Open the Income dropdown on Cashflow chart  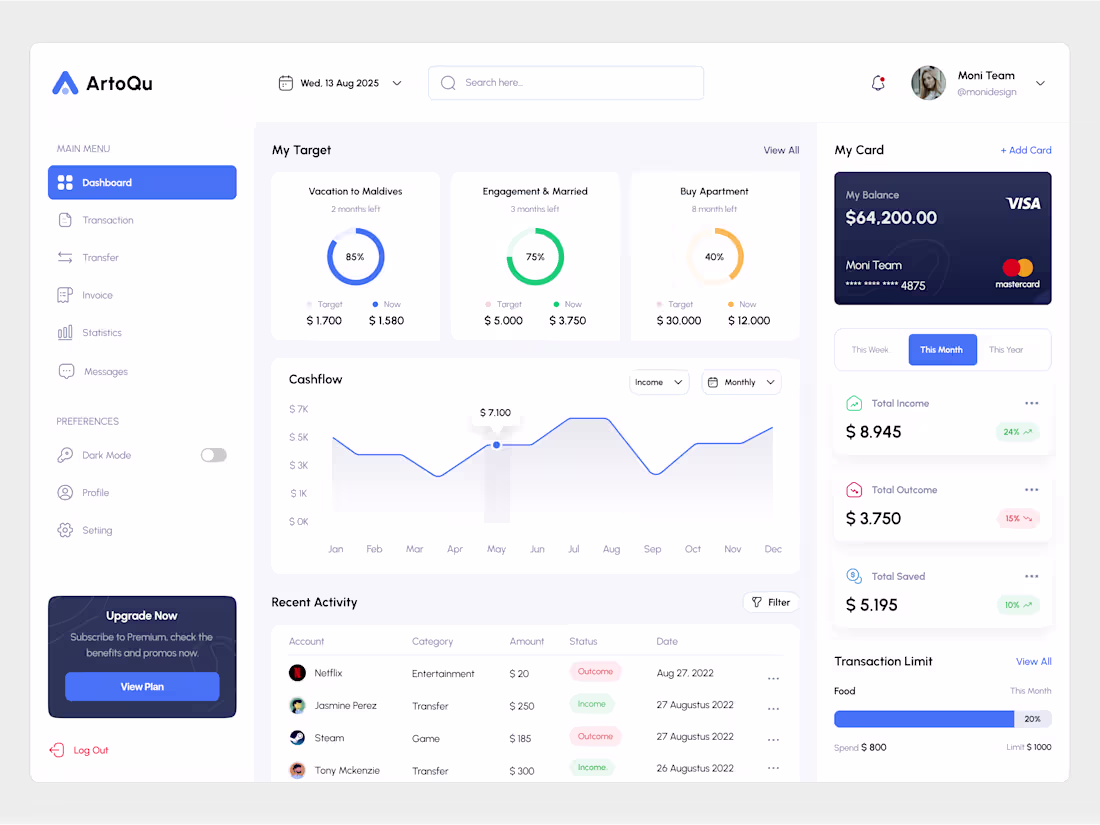point(659,382)
